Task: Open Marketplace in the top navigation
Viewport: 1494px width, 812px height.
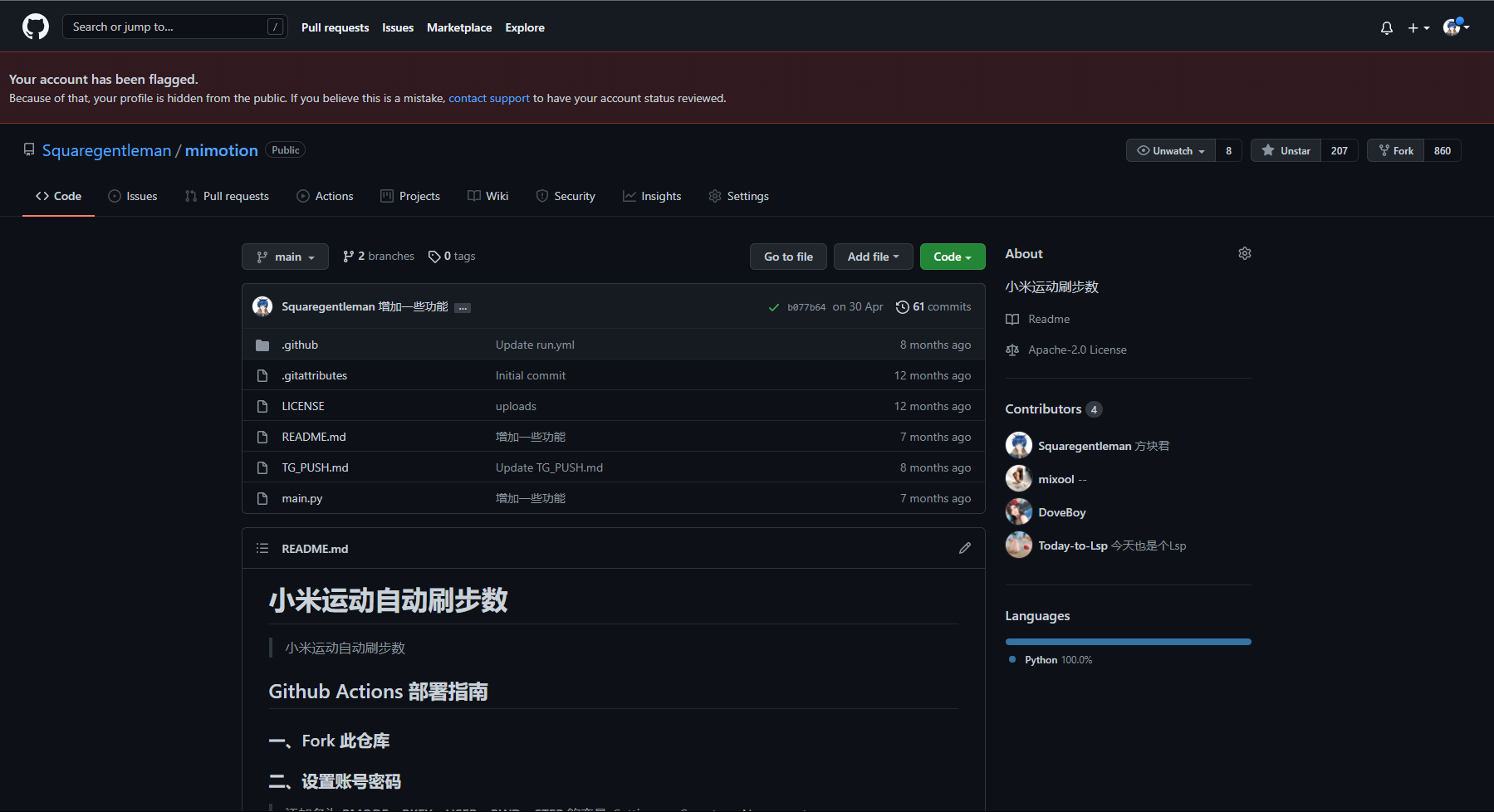Action: 459,27
